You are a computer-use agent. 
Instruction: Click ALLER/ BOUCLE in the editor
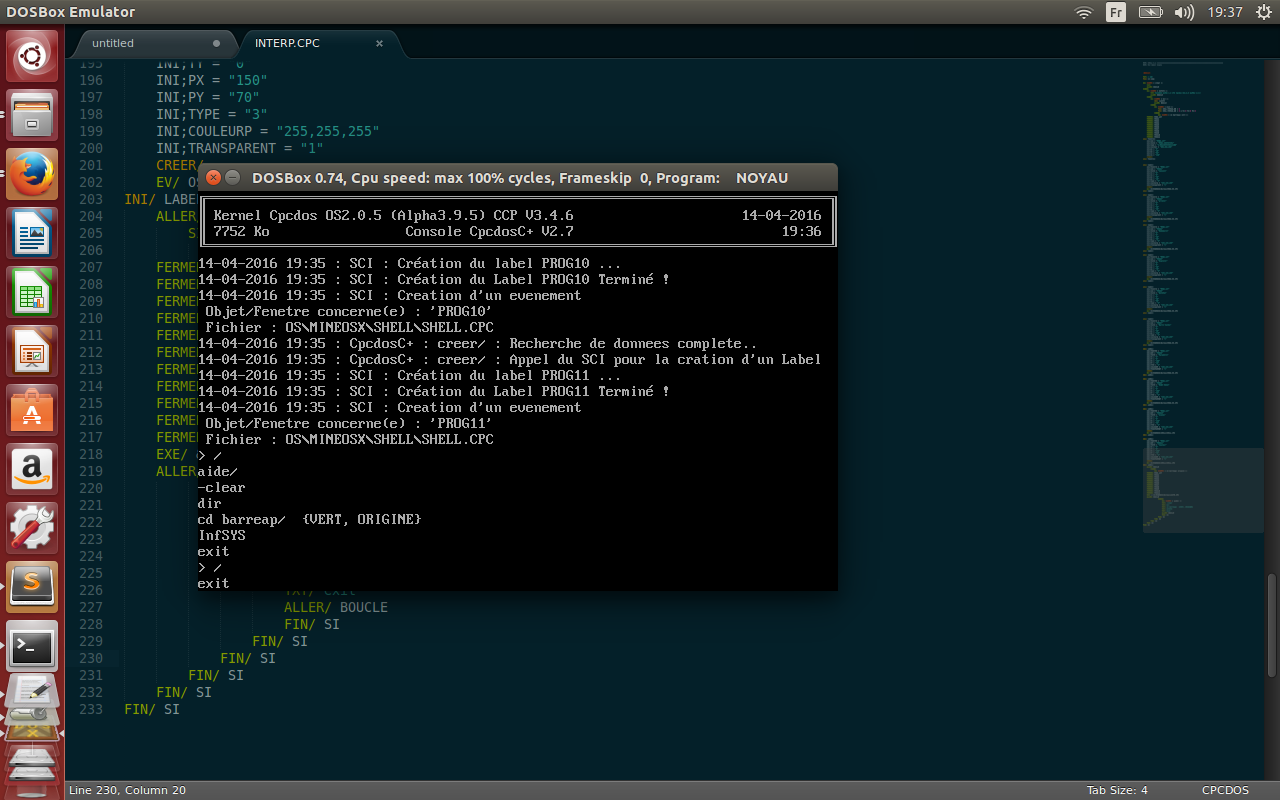click(336, 607)
